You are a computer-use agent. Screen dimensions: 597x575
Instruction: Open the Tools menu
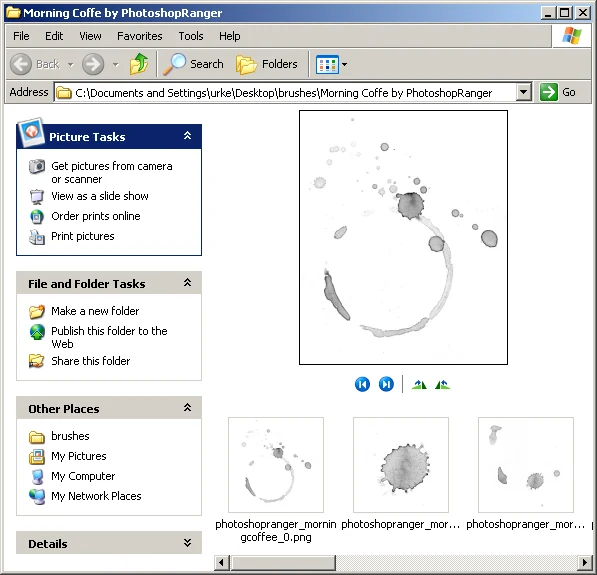click(x=191, y=36)
